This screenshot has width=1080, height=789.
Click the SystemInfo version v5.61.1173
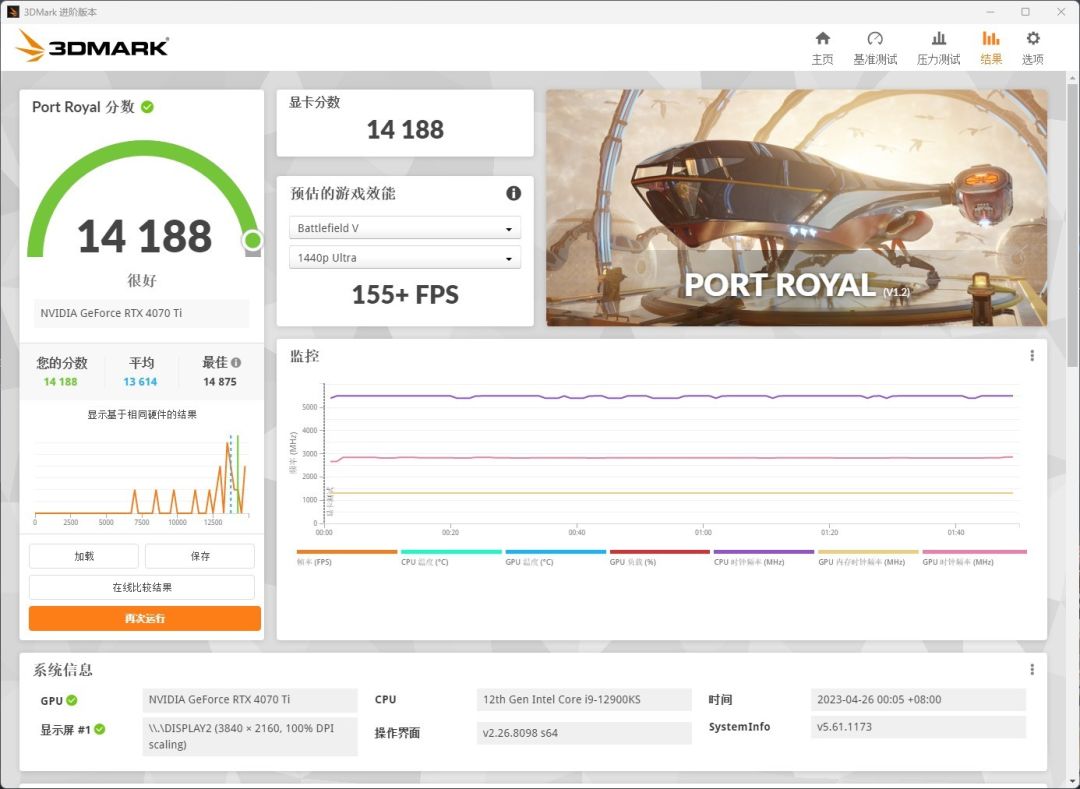(918, 727)
